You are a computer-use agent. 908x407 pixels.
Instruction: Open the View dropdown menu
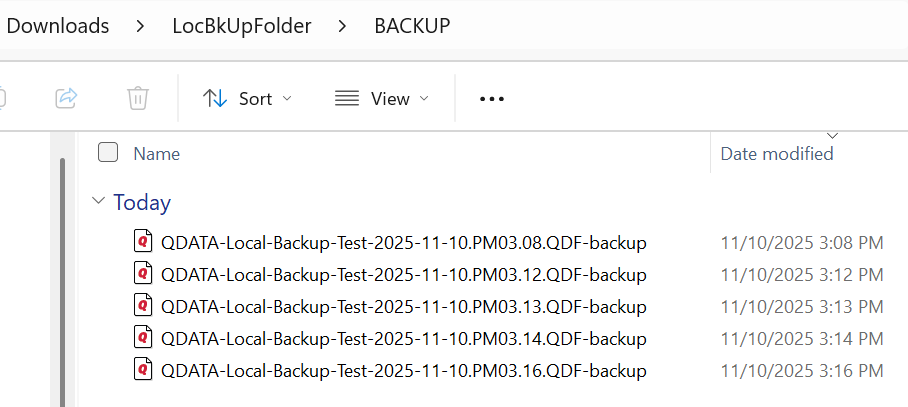[x=381, y=98]
